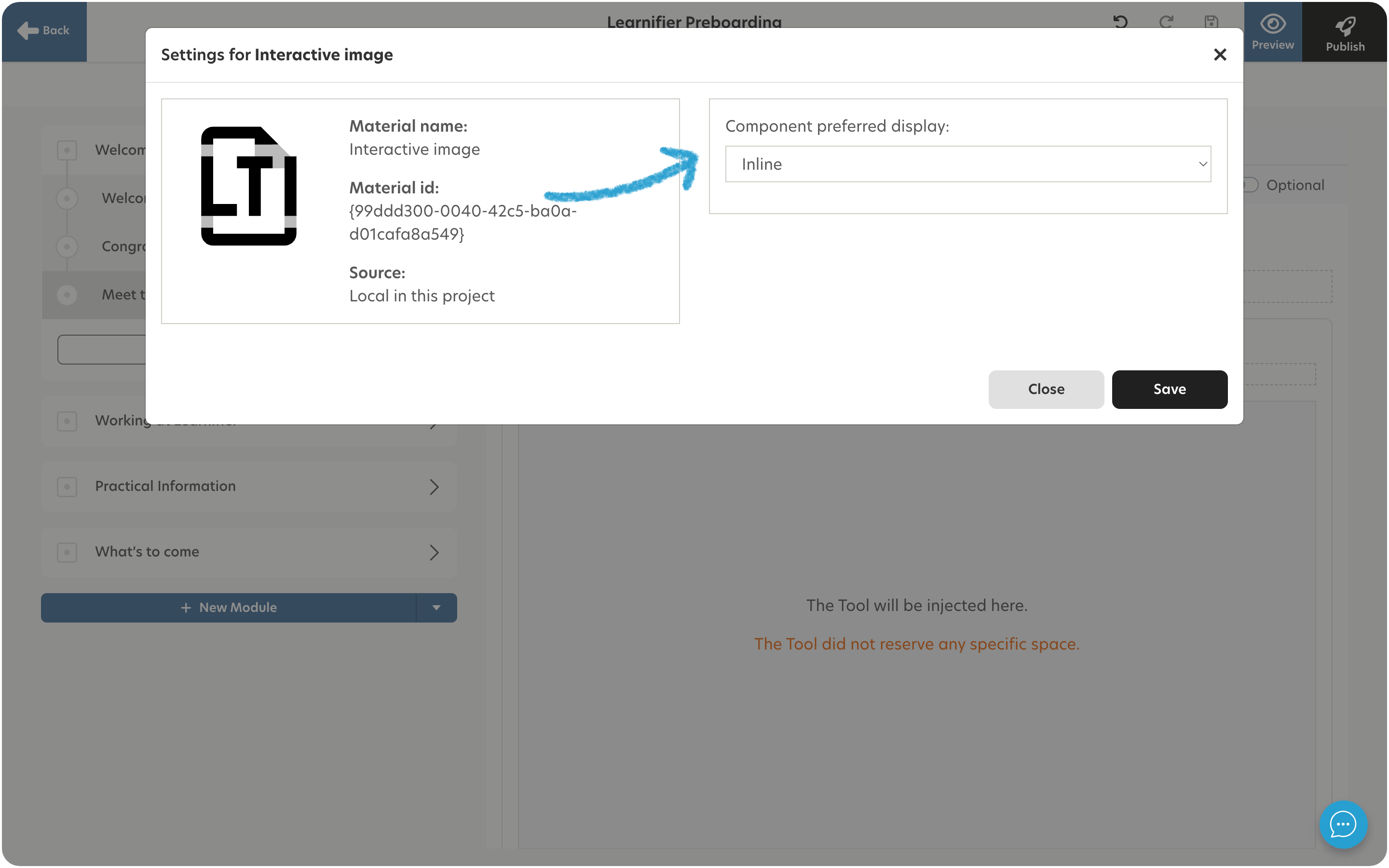Click the 'Interactive image' material name value
Image resolution: width=1389 pixels, height=868 pixels.
click(x=414, y=149)
